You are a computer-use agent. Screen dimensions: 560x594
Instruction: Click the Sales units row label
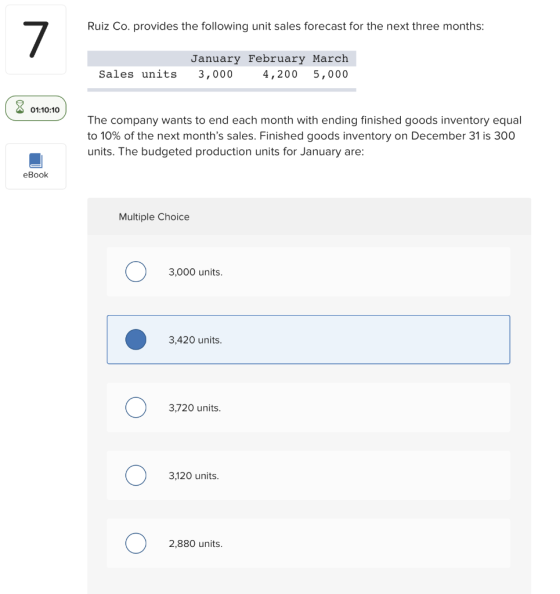[x=138, y=74]
